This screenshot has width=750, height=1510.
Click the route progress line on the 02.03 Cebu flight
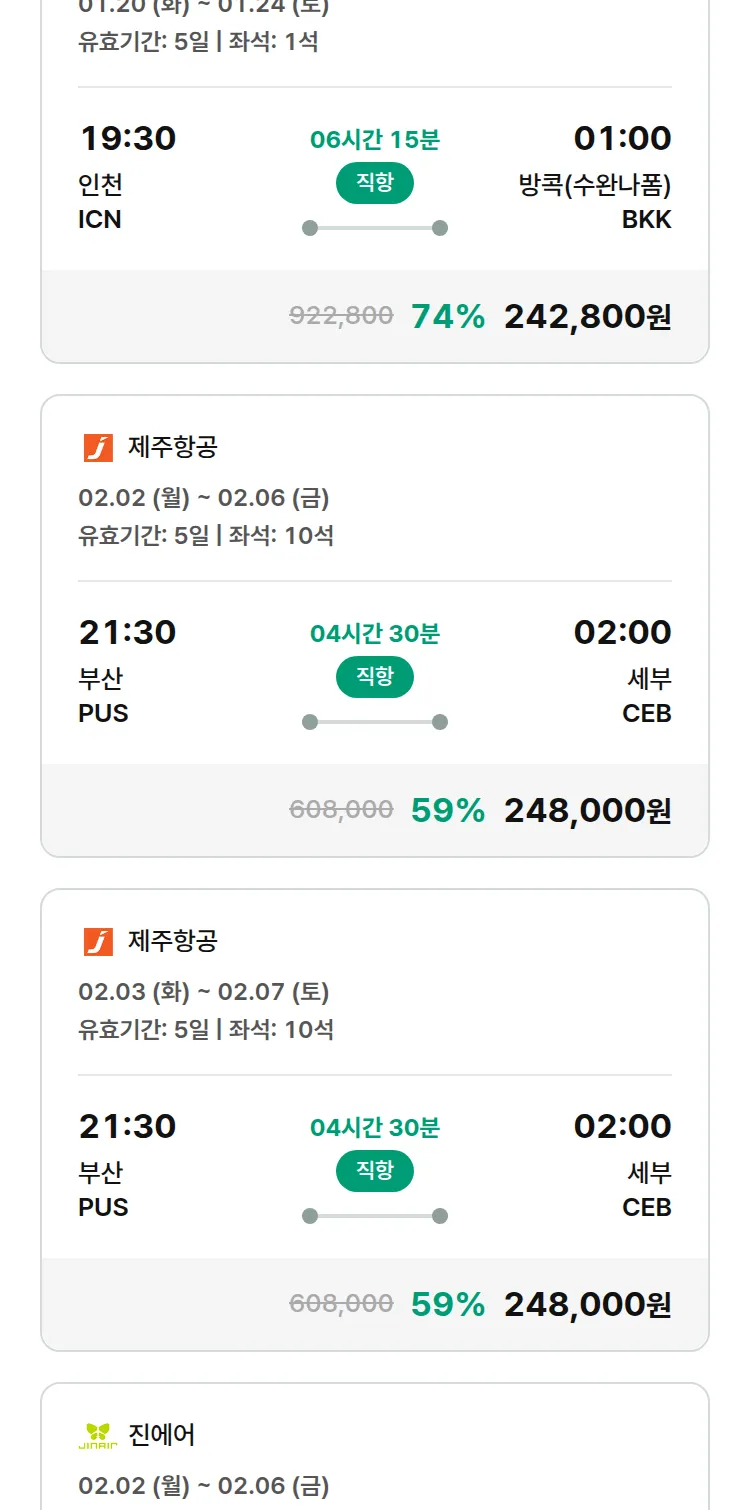(374, 1215)
